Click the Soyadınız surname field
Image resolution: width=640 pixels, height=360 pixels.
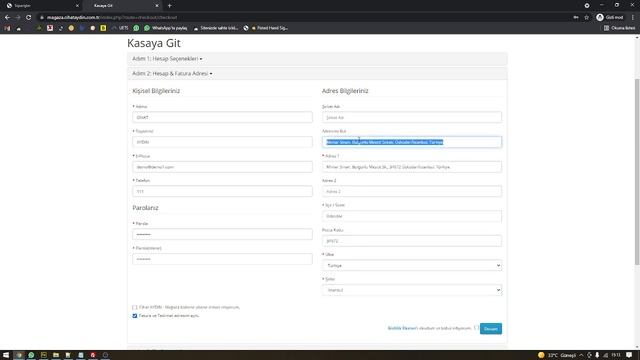pyautogui.click(x=222, y=142)
